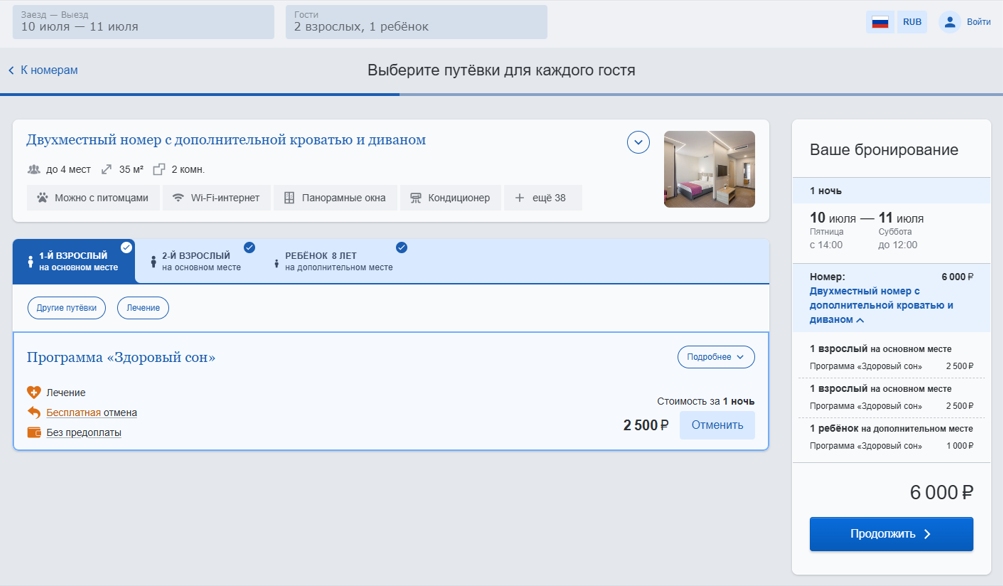Click the Бесплатная отмена link
The width and height of the screenshot is (1003, 586).
pos(91,413)
